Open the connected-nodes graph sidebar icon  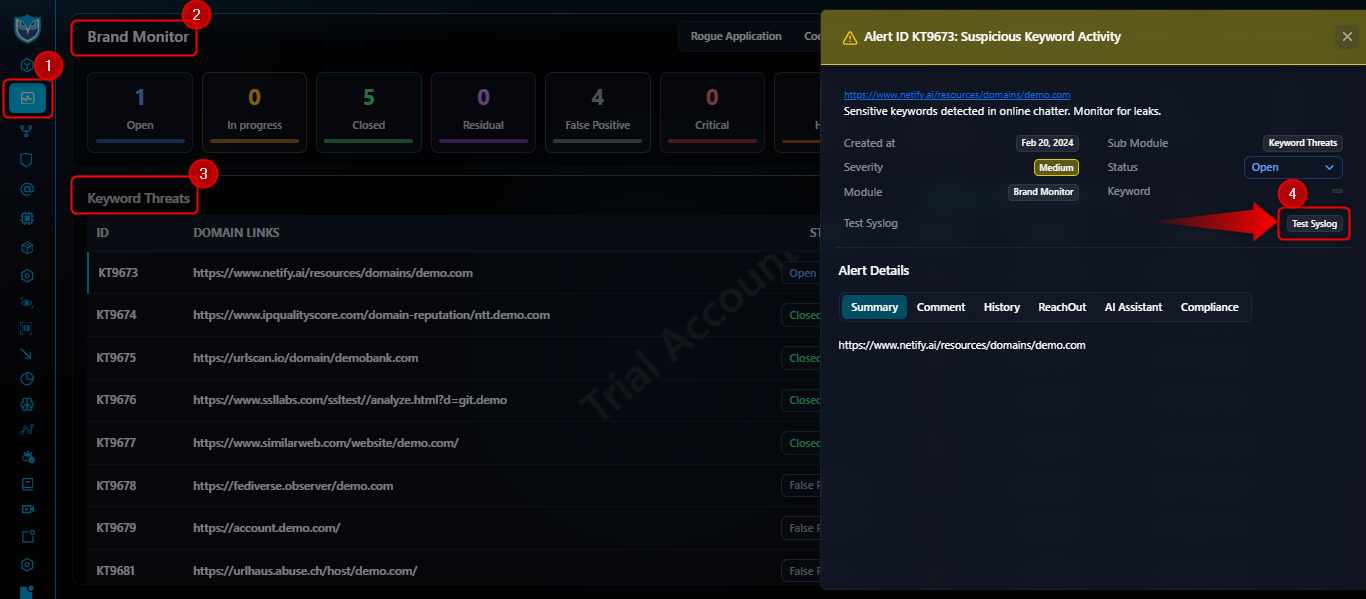[27, 430]
